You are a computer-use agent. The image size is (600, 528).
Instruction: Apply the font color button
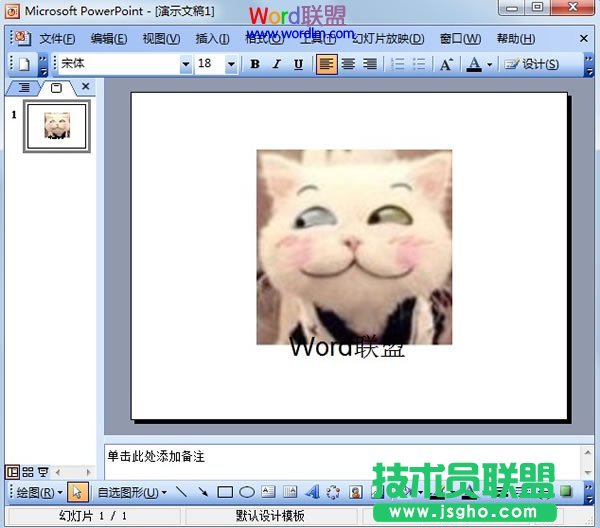pyautogui.click(x=474, y=64)
